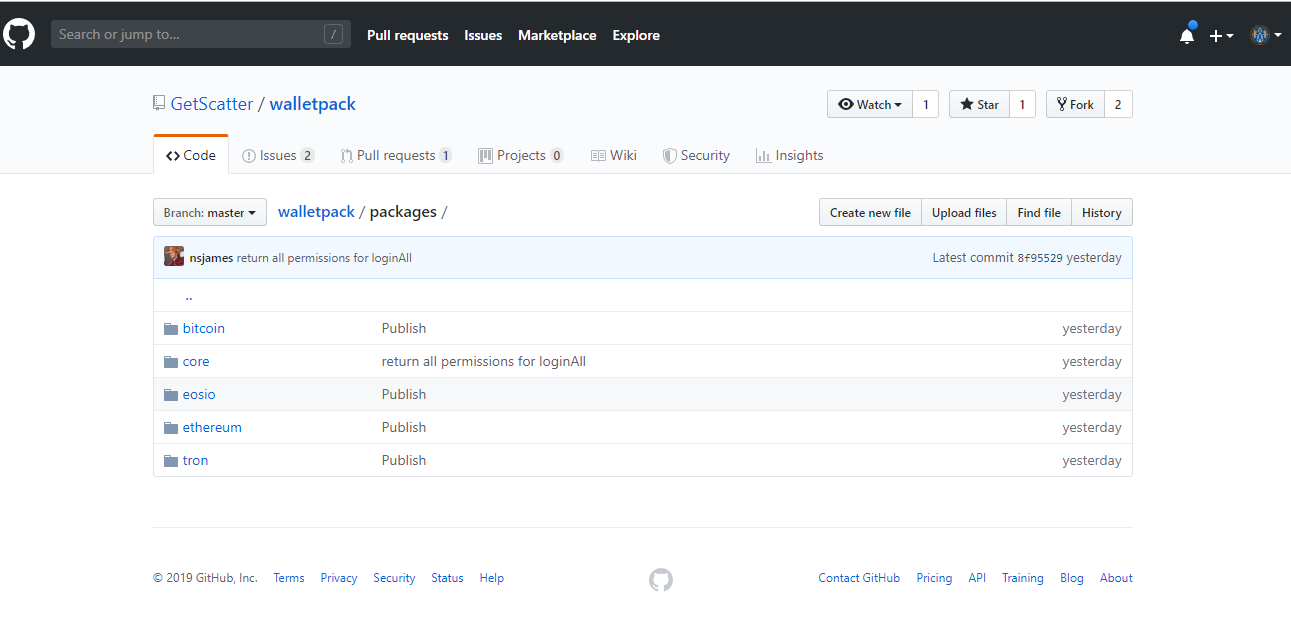This screenshot has height=627, width=1291.
Task: Click the ethereum folder icon
Action: (x=171, y=428)
